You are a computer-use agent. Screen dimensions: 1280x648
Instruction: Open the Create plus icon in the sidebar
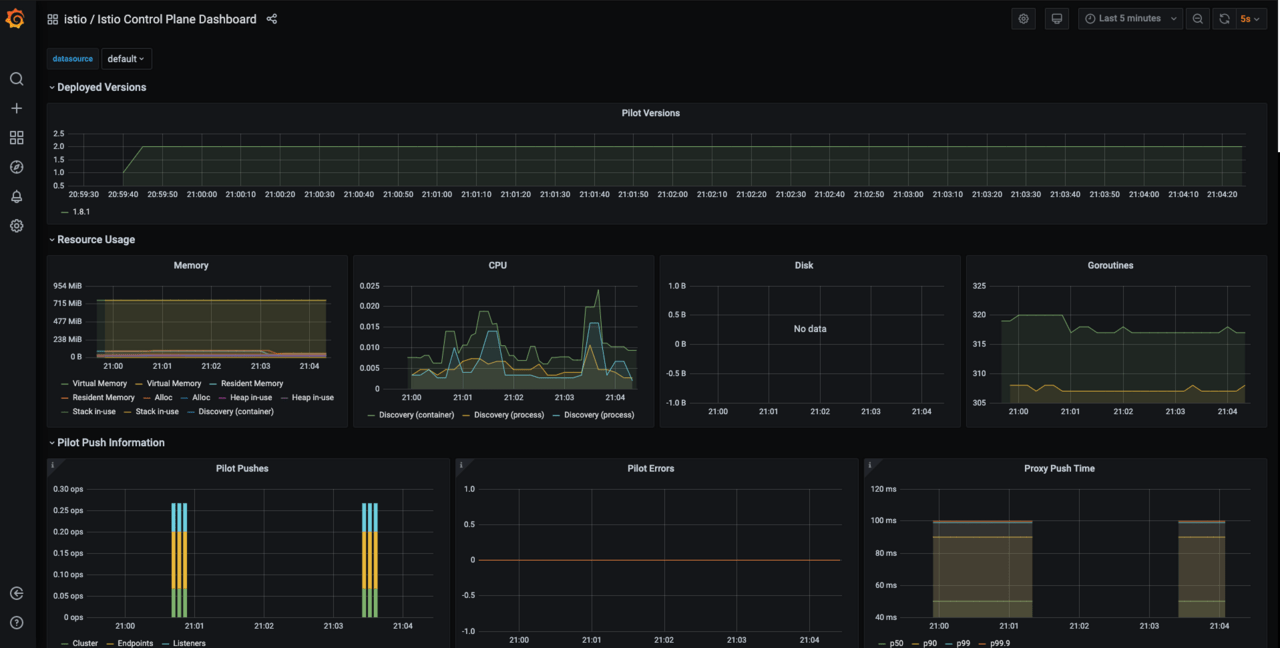tap(16, 108)
